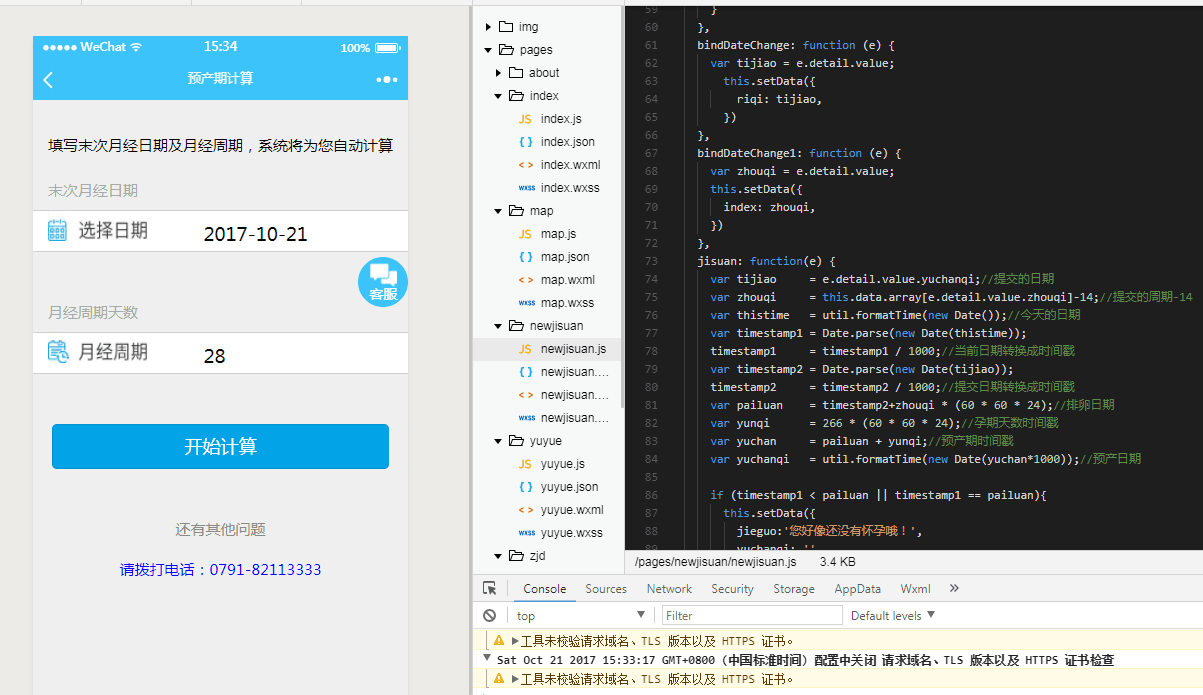Screen dimensions: 1203x695
Task: Click the console Filter input field
Action: 751,615
